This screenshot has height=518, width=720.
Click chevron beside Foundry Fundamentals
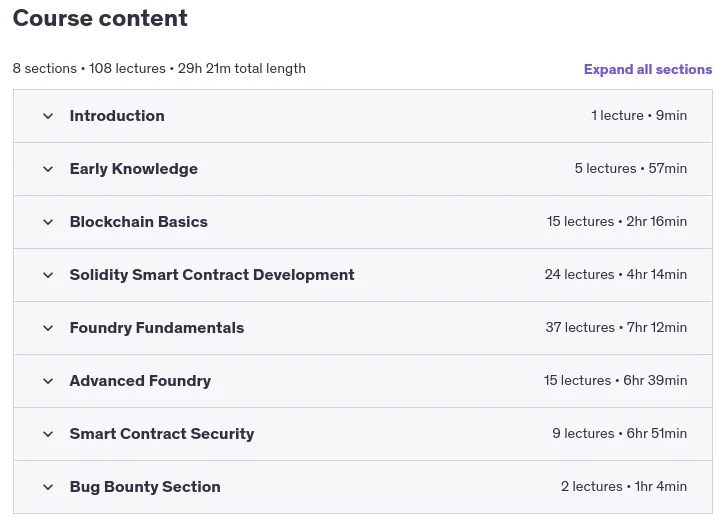[x=48, y=328]
